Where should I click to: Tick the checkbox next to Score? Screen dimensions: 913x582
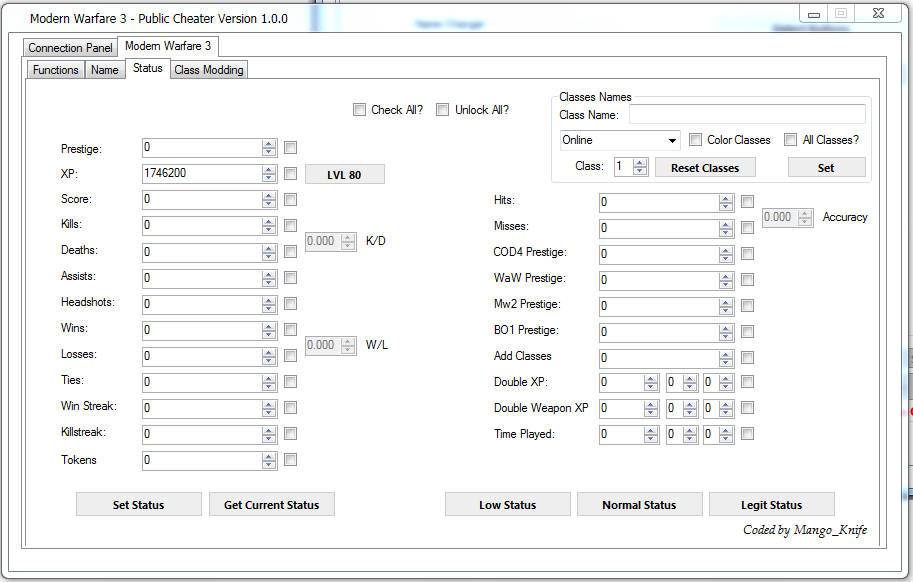(x=291, y=200)
